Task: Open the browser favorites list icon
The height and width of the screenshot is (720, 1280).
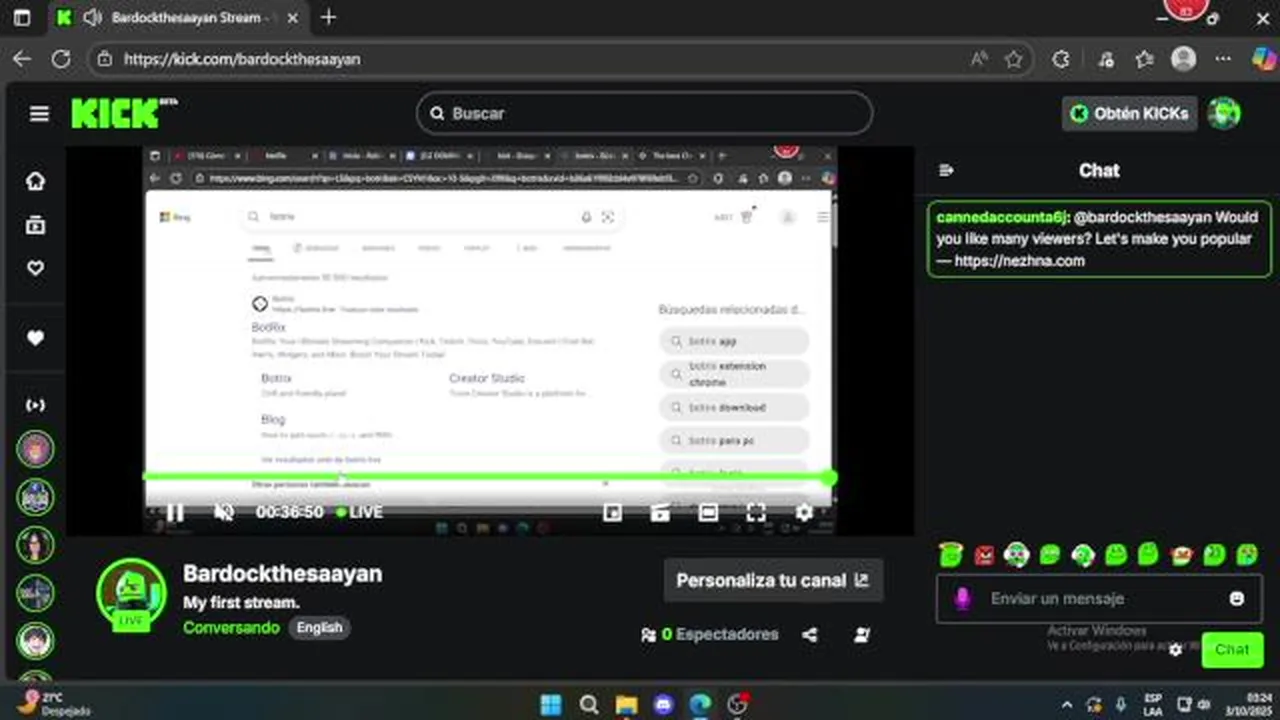Action: click(x=1145, y=59)
